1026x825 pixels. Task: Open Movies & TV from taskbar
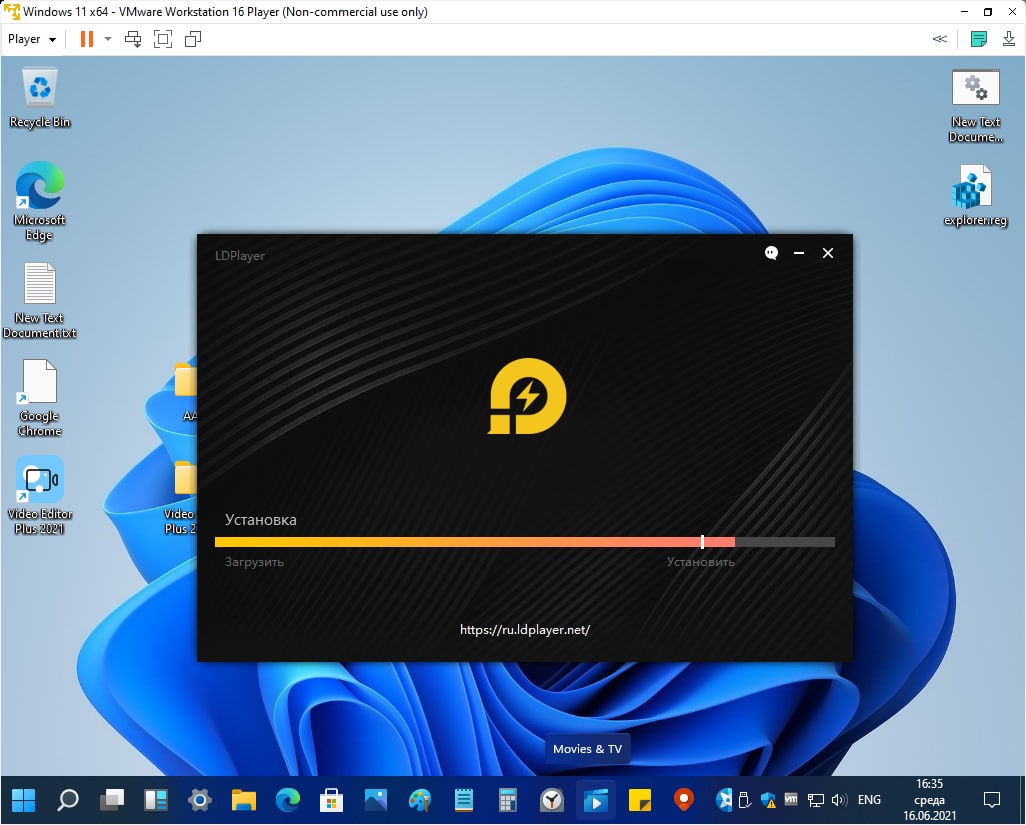(x=595, y=799)
